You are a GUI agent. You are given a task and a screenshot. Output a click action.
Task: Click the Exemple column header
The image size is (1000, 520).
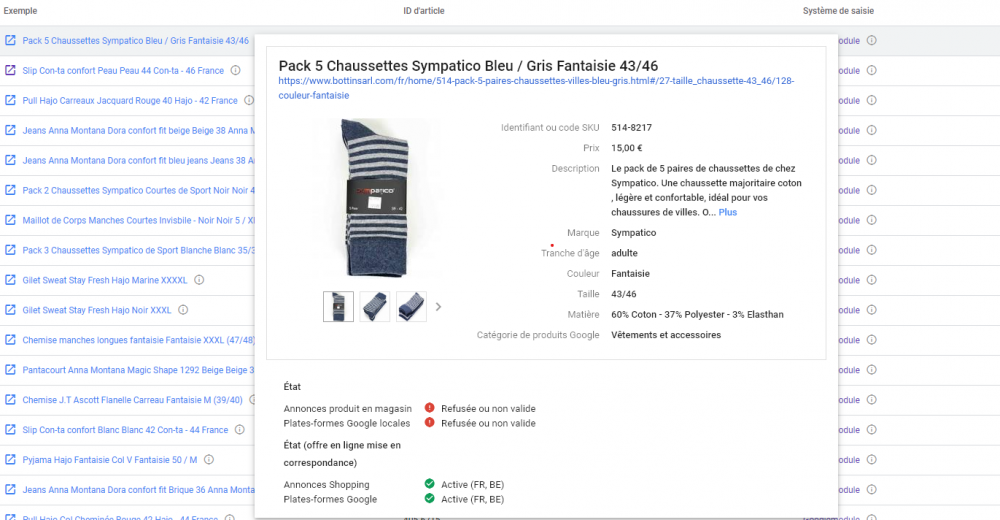click(20, 11)
